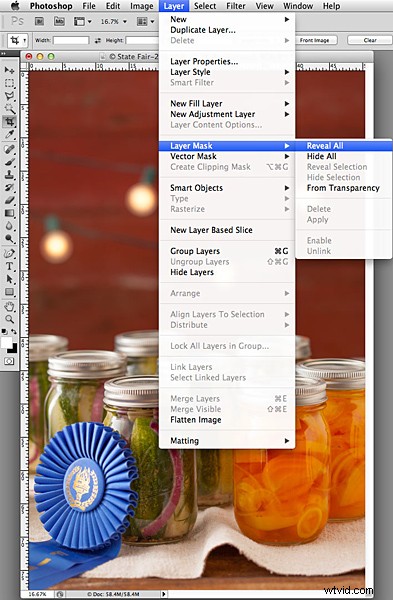Select the Crop tool in the toolbox
393x600 pixels.
point(9,122)
